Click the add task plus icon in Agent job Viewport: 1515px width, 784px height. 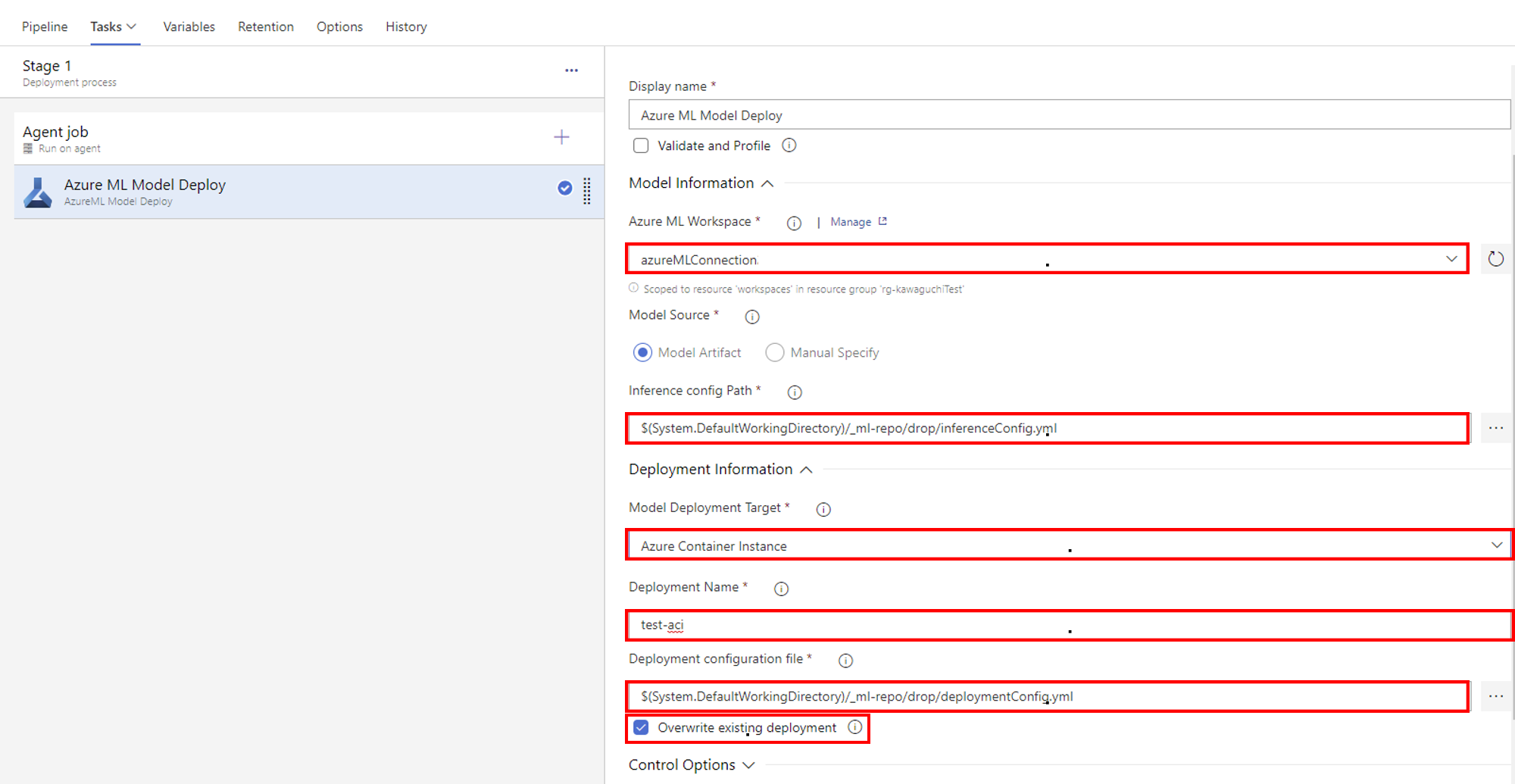(561, 137)
